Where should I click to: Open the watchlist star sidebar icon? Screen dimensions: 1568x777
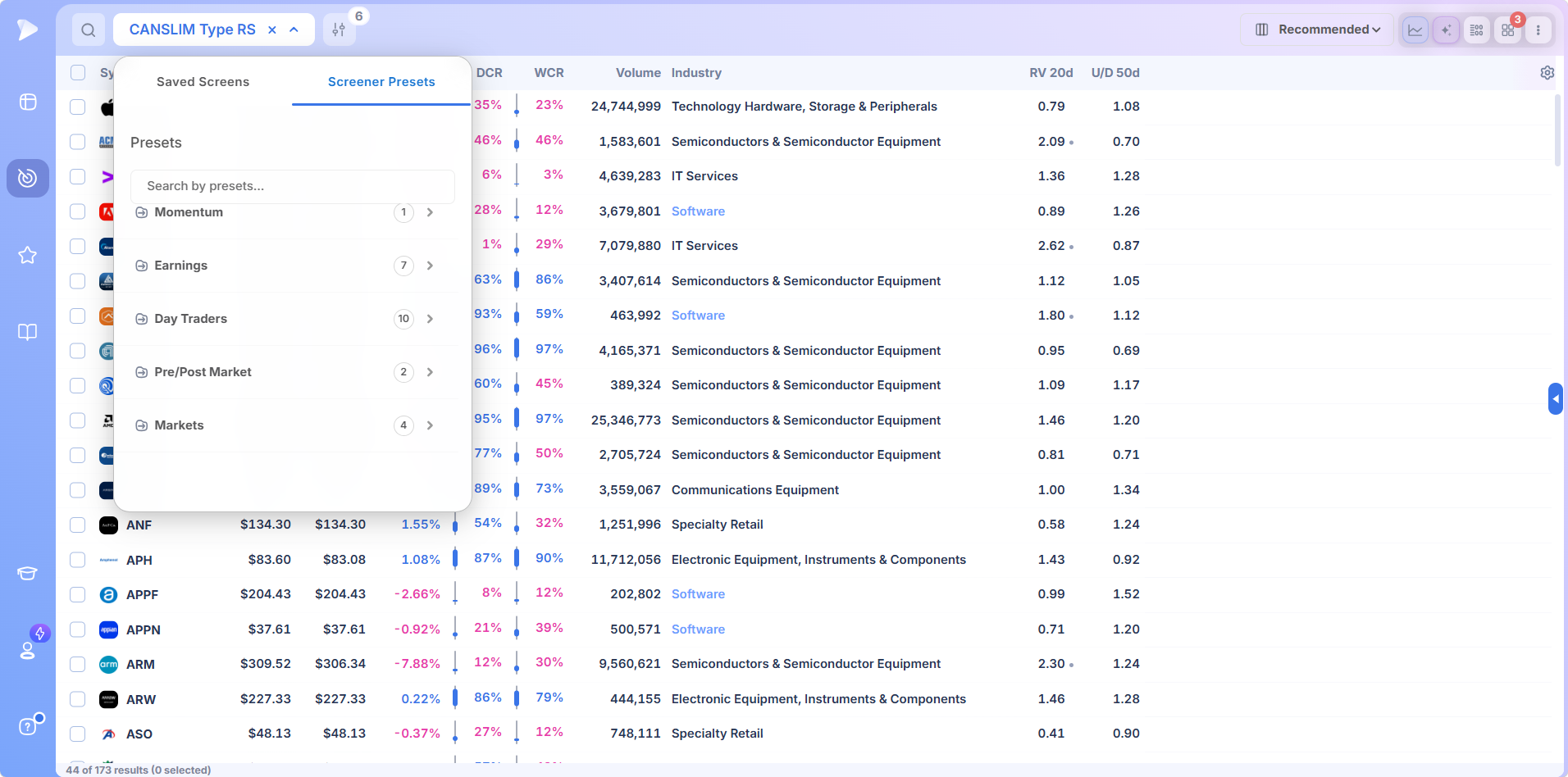28,255
